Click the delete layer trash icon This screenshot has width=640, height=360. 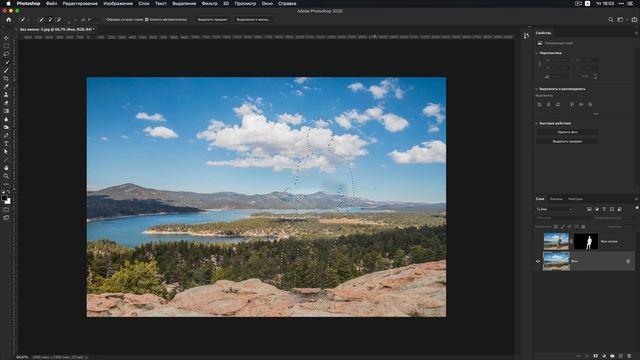point(629,356)
